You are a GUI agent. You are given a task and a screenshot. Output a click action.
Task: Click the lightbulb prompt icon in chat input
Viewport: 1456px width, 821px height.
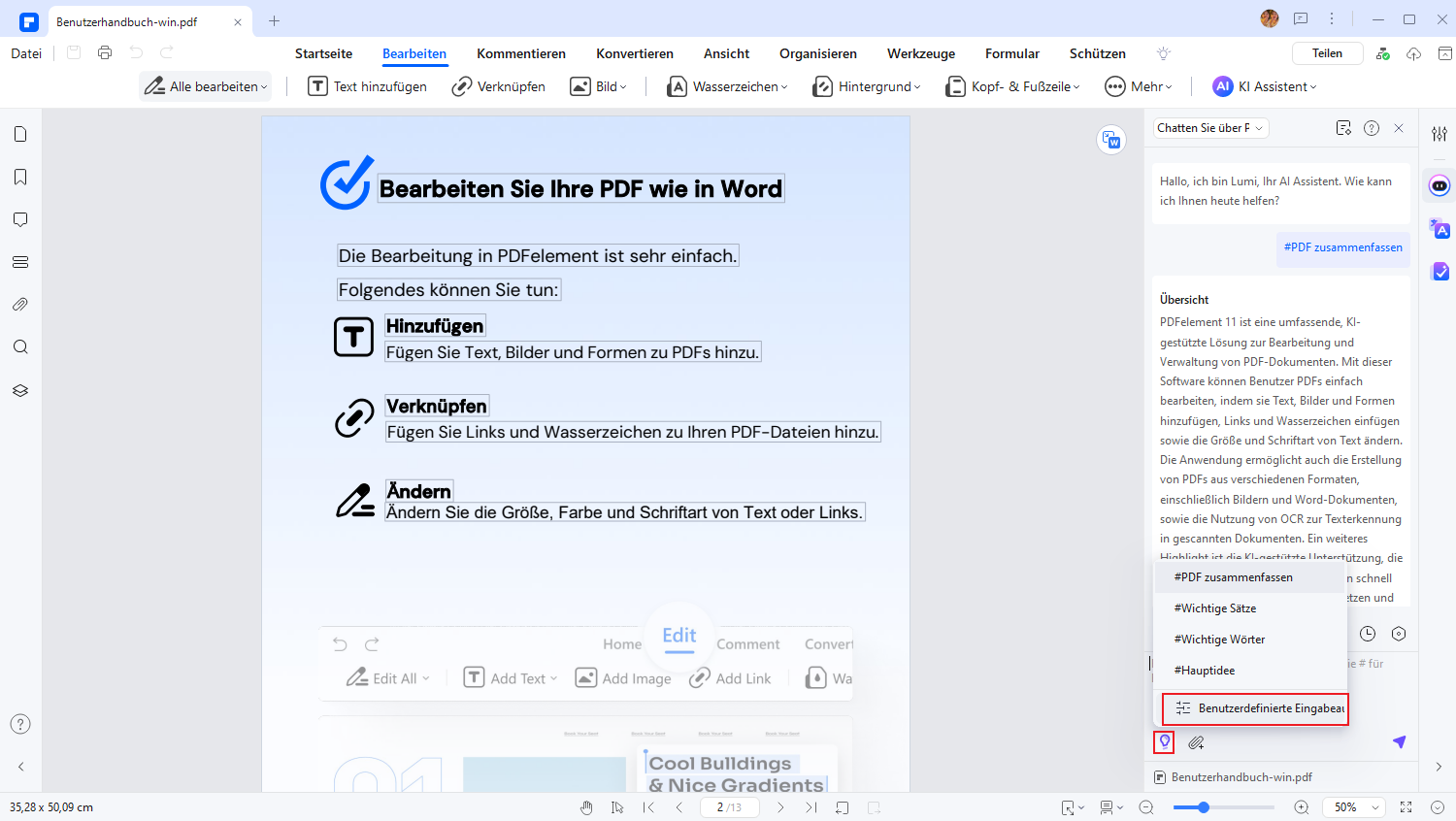[1165, 742]
